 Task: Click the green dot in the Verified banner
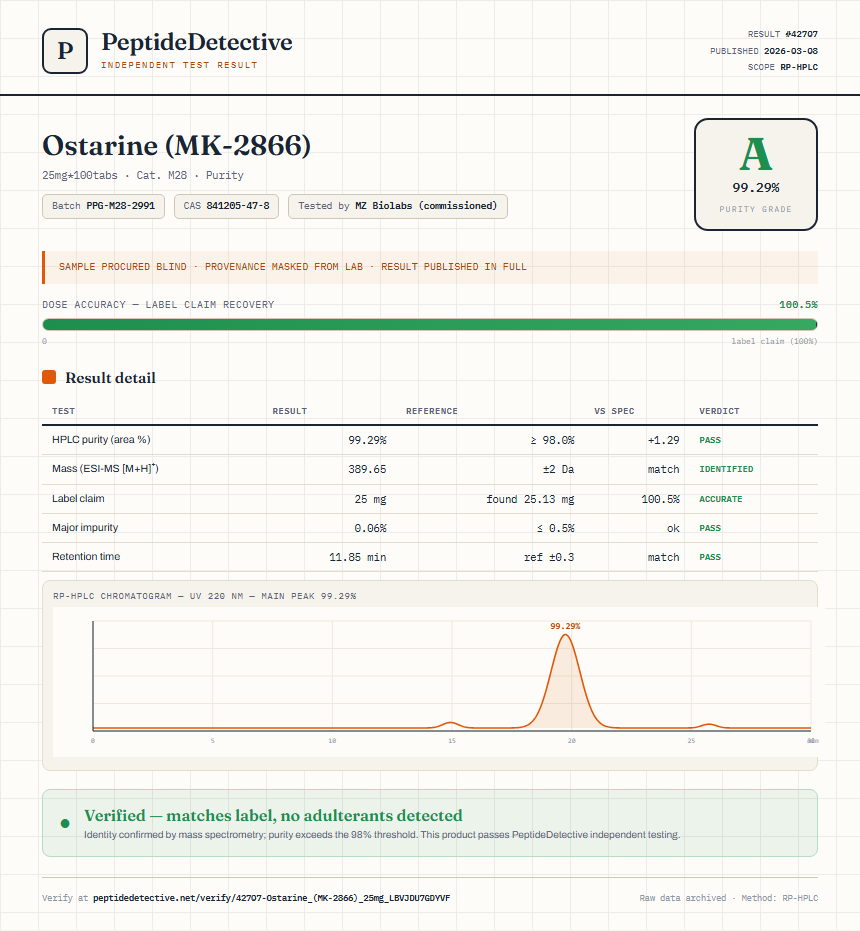(x=65, y=823)
